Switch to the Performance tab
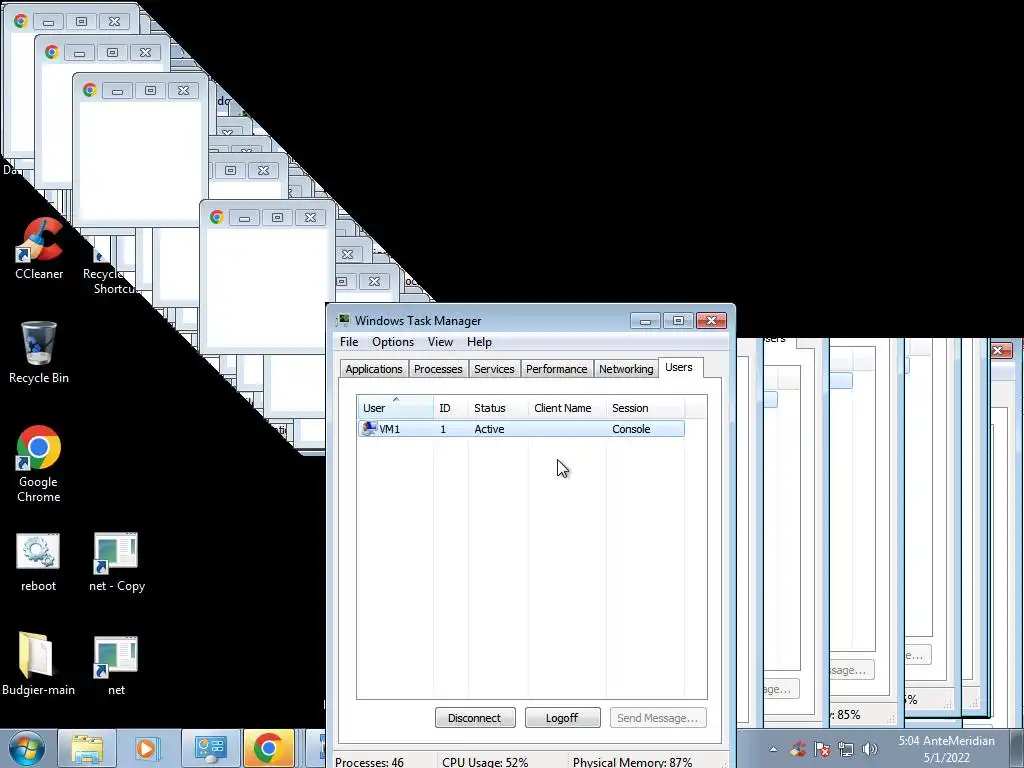The width and height of the screenshot is (1024, 768). pyautogui.click(x=556, y=369)
